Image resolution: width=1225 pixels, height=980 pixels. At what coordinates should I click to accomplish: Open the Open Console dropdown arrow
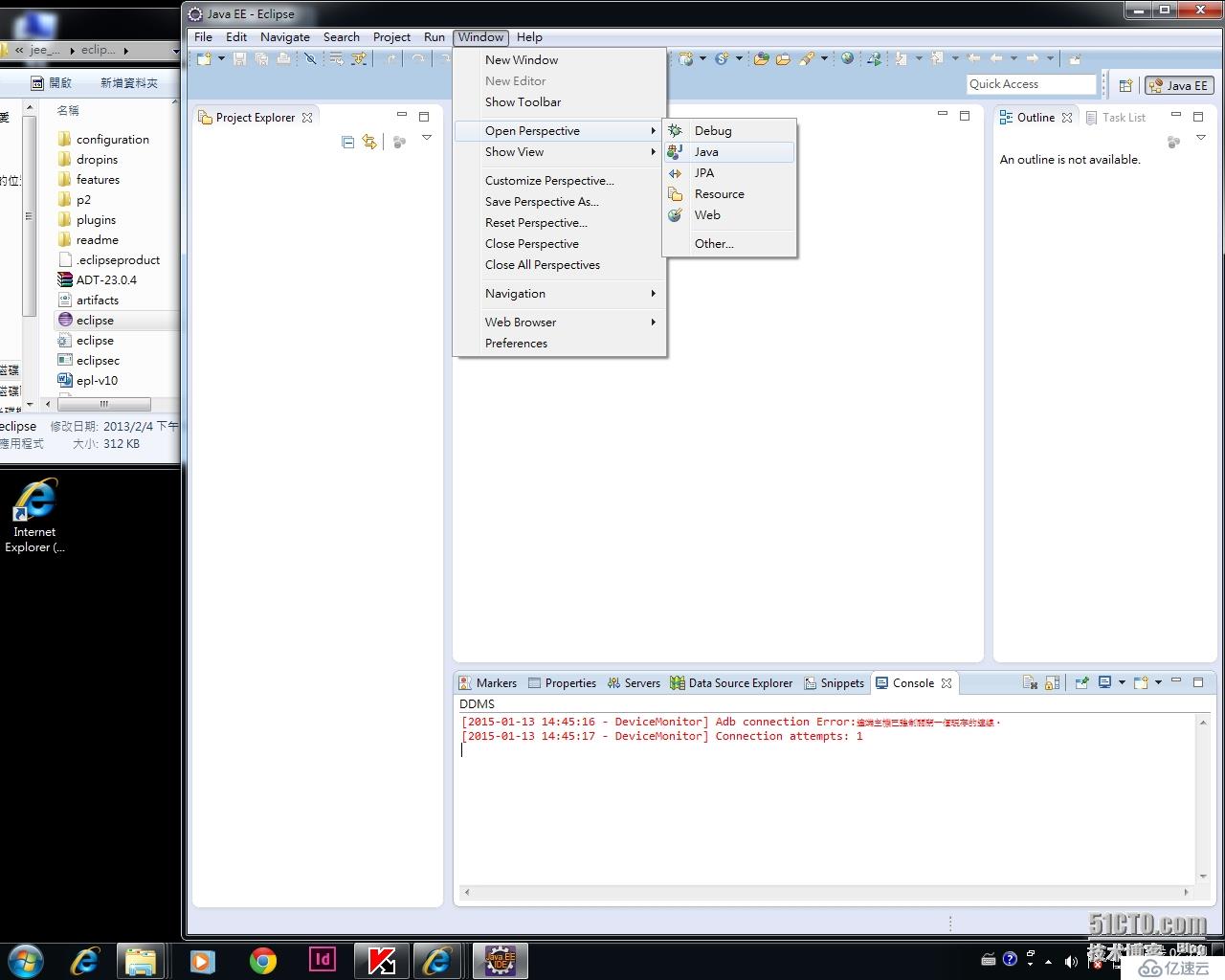[1158, 682]
